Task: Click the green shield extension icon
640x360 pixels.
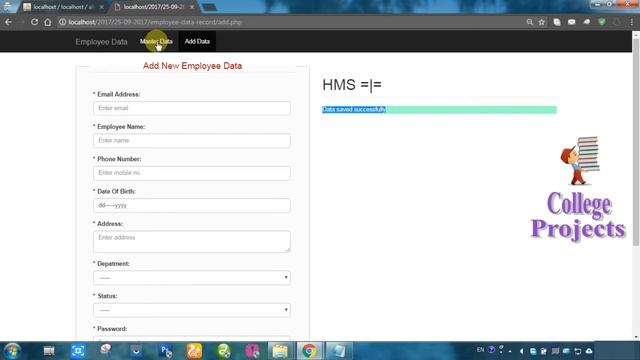Action: tap(602, 22)
